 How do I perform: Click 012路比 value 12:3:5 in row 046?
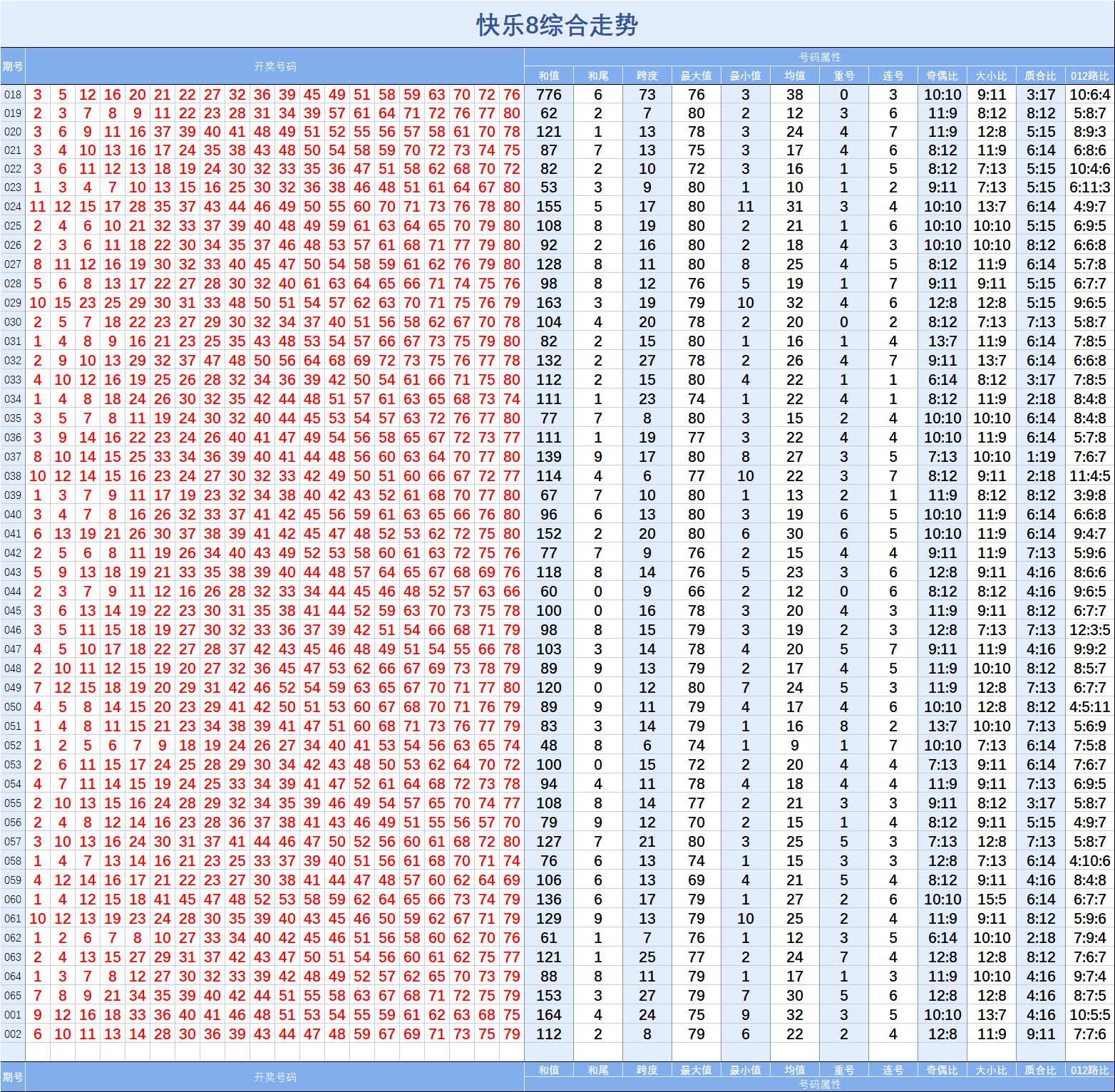click(x=1090, y=630)
